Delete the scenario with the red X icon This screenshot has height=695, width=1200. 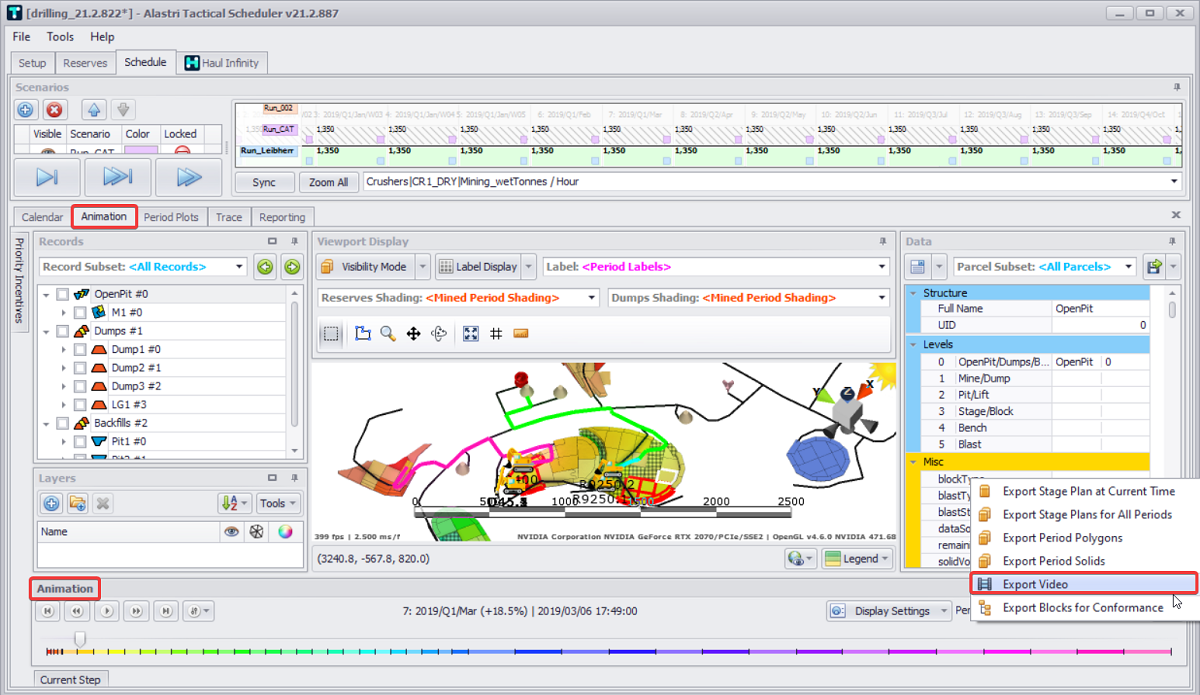click(x=55, y=110)
